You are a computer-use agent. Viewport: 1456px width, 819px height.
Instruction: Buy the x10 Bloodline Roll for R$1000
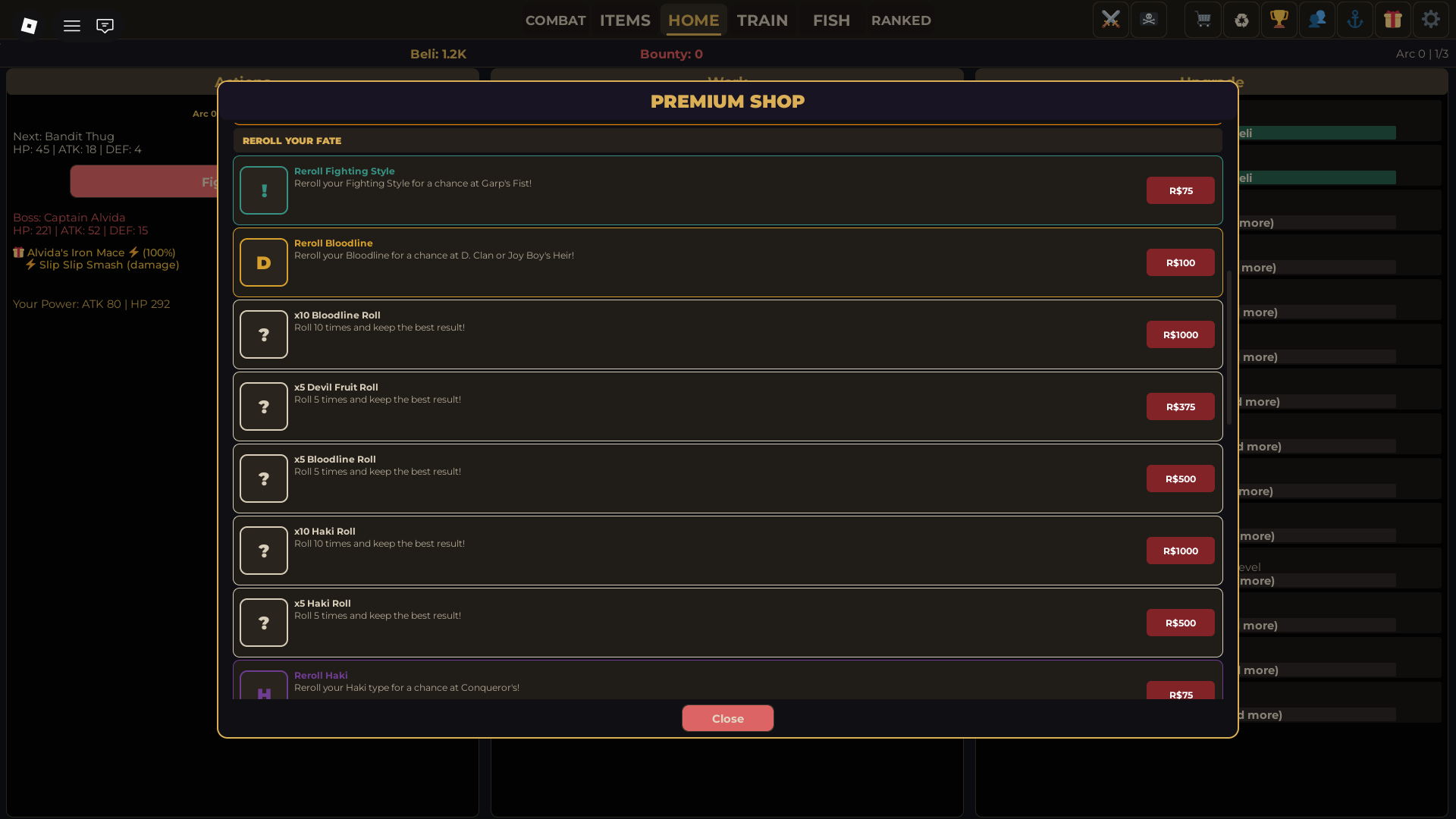click(1179, 334)
